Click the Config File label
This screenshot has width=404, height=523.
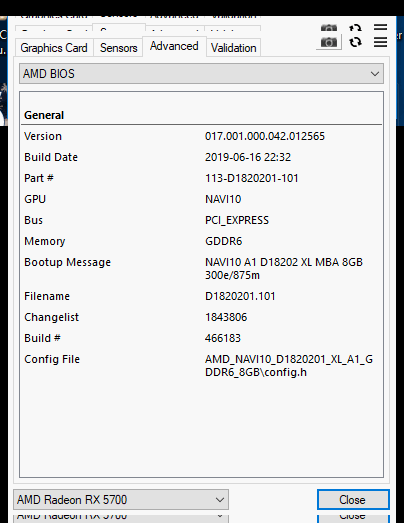tap(52, 359)
